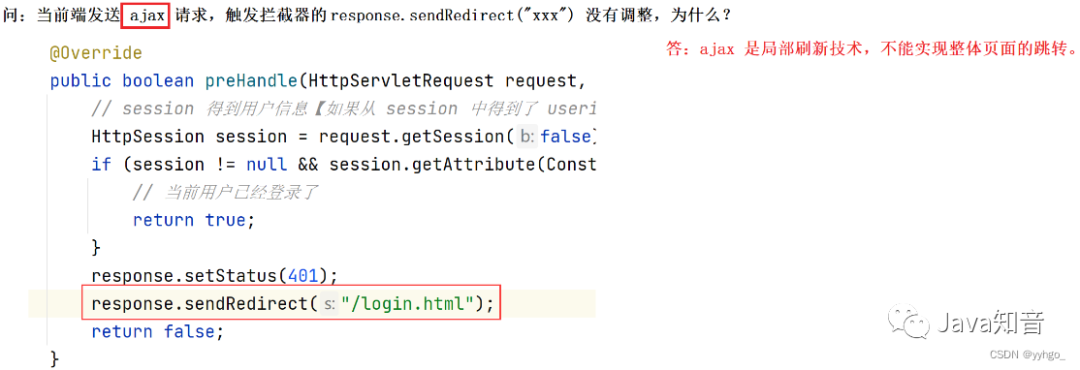
Task: Click the WeChat logo in the watermark
Action: point(910,322)
